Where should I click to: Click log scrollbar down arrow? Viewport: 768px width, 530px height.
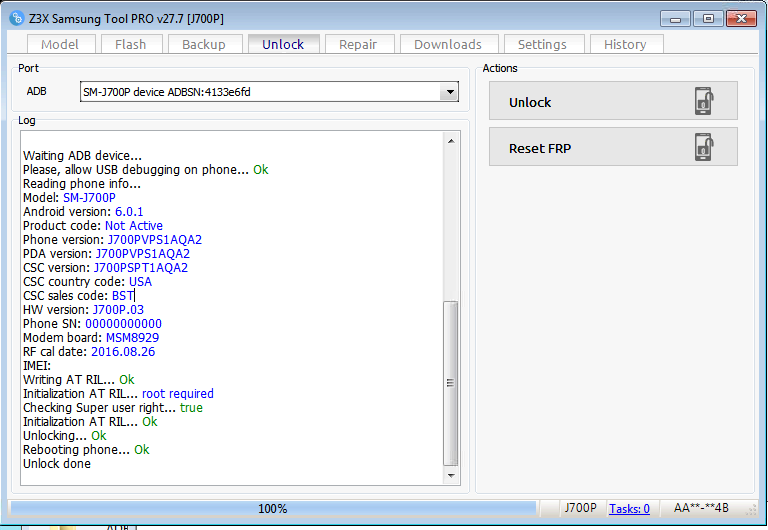[x=451, y=475]
